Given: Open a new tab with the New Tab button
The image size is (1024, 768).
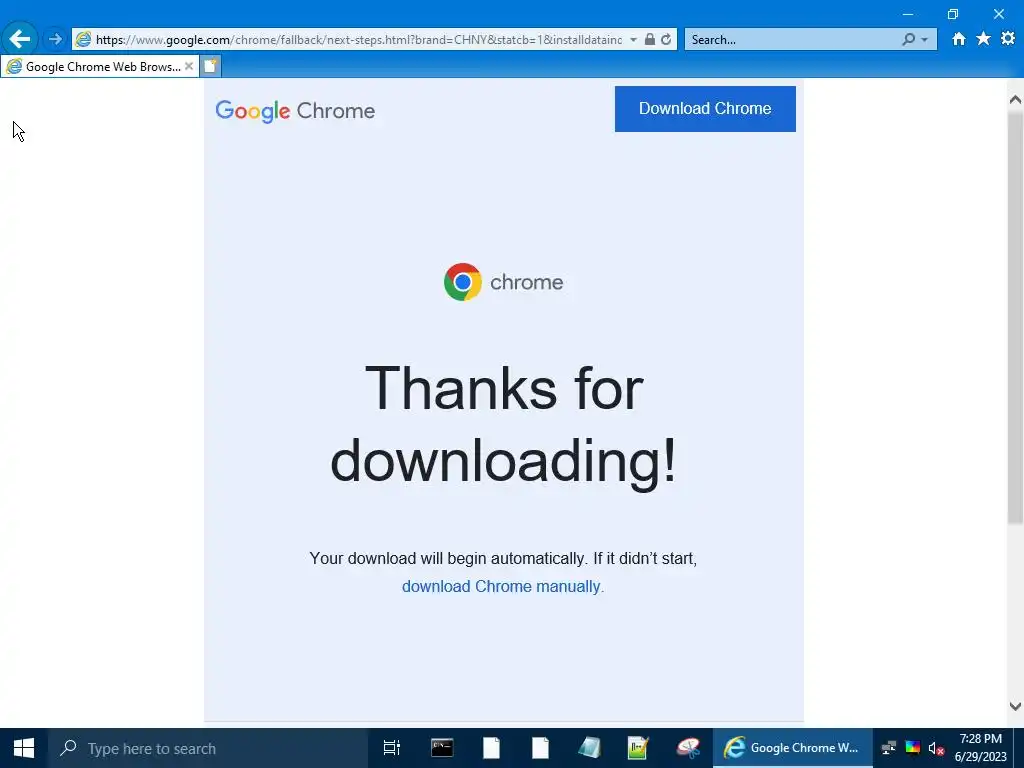Looking at the screenshot, I should (x=210, y=66).
